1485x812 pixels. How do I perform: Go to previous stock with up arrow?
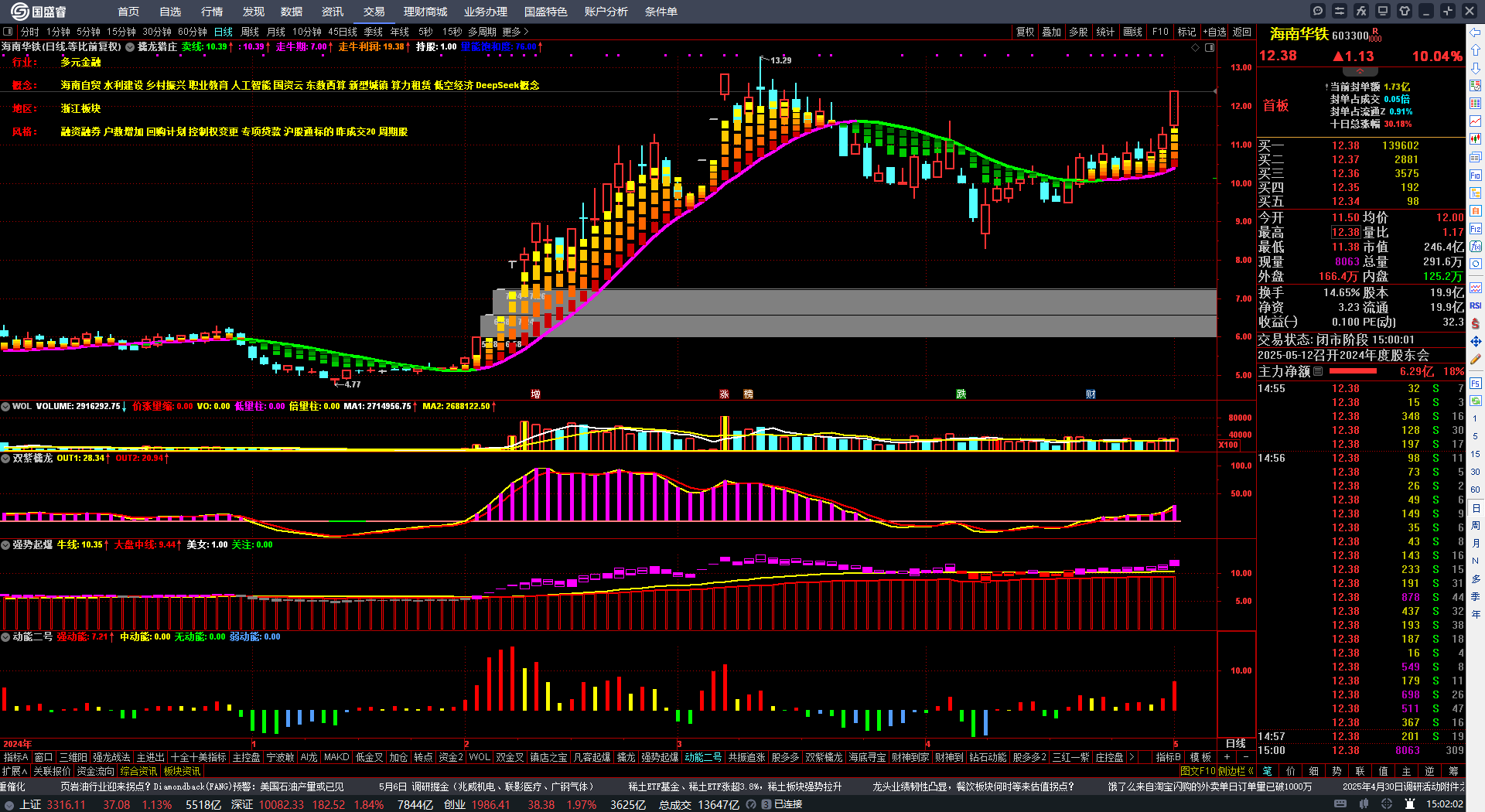[x=1476, y=50]
